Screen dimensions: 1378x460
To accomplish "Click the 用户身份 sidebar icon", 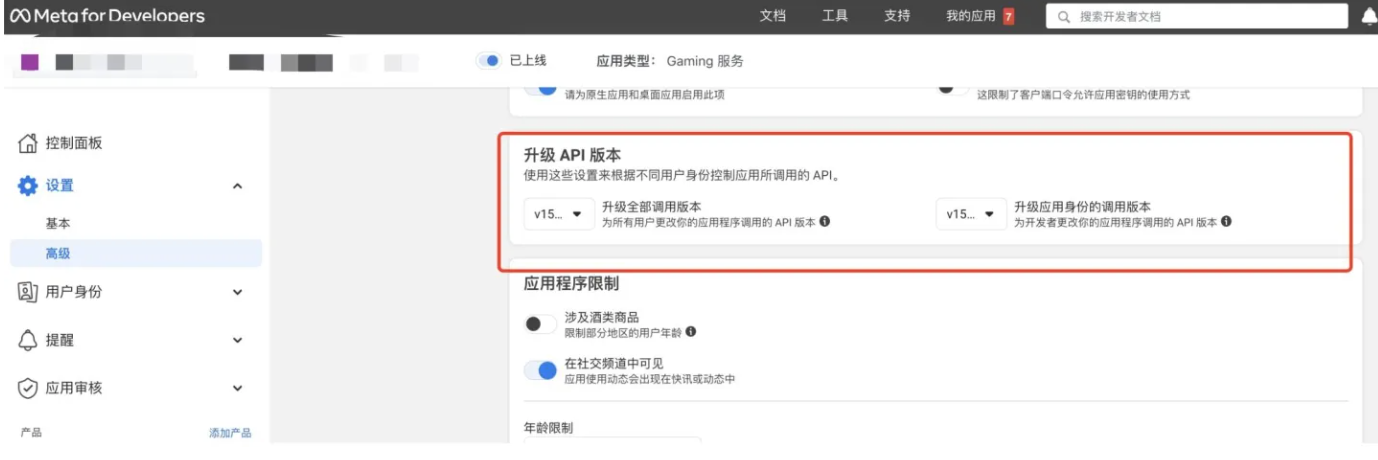I will pyautogui.click(x=28, y=292).
